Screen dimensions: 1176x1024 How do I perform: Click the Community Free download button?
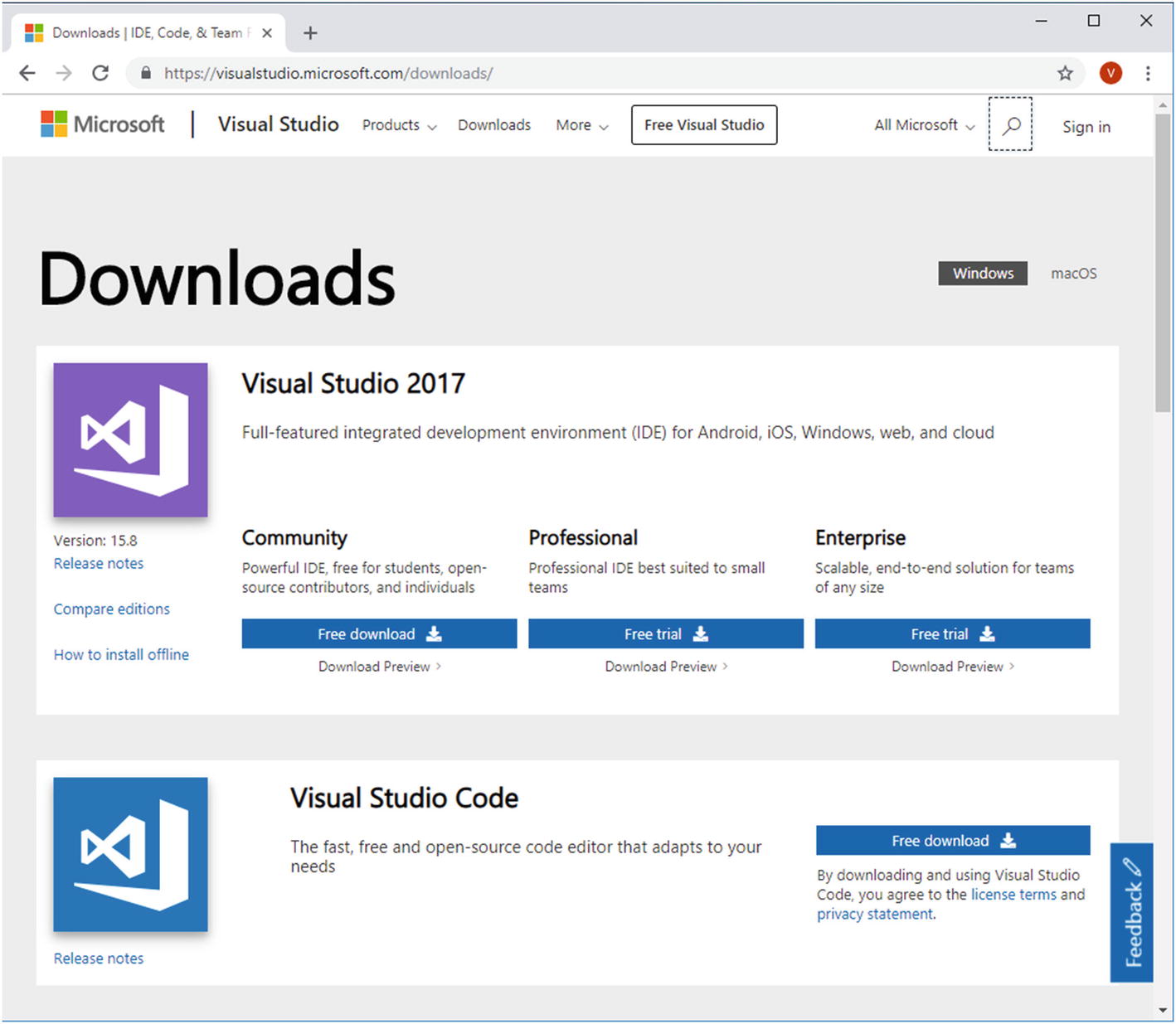click(x=380, y=633)
